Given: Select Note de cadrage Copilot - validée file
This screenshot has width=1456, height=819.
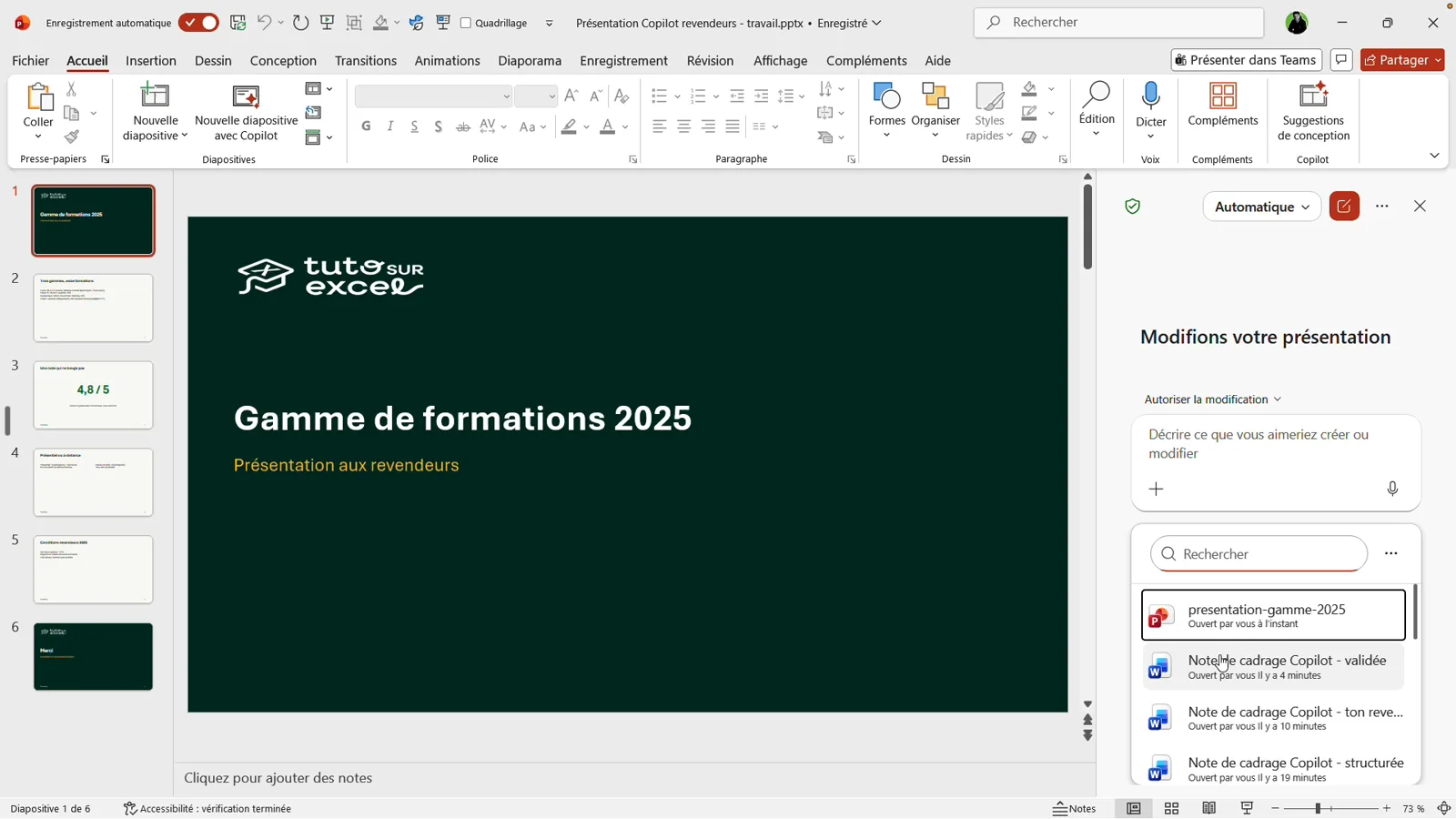Looking at the screenshot, I should click(x=1272, y=666).
